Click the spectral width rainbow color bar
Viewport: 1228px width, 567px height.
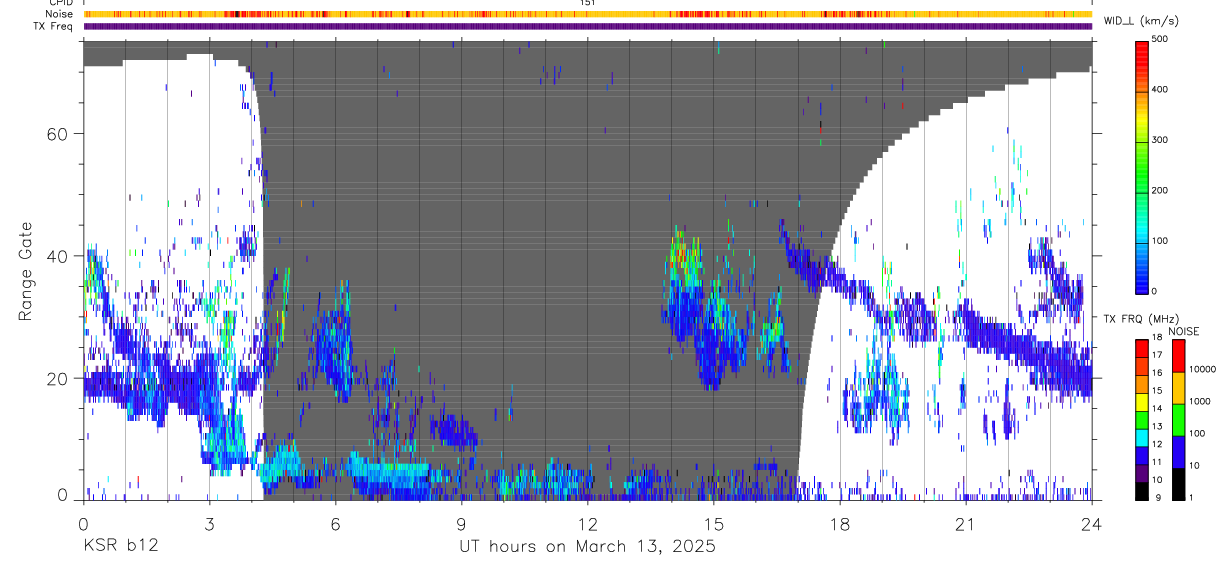click(x=1141, y=166)
